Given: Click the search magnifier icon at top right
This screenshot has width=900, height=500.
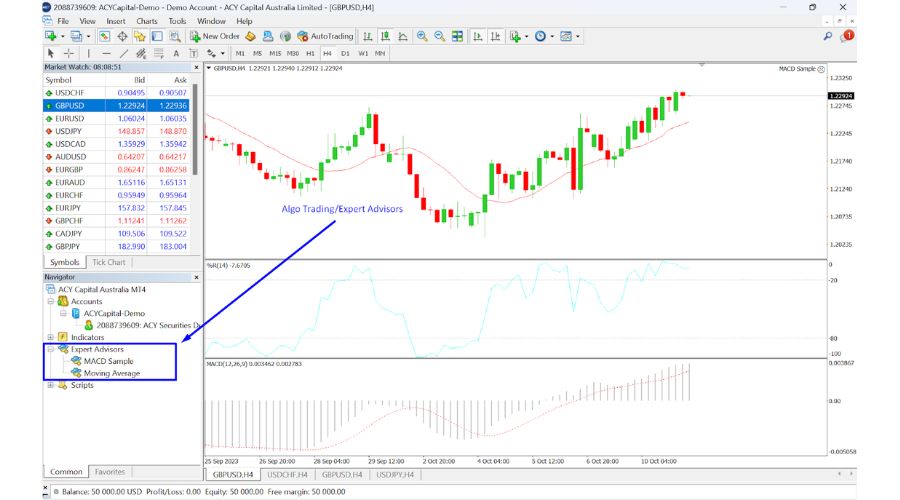Looking at the screenshot, I should (x=827, y=36).
